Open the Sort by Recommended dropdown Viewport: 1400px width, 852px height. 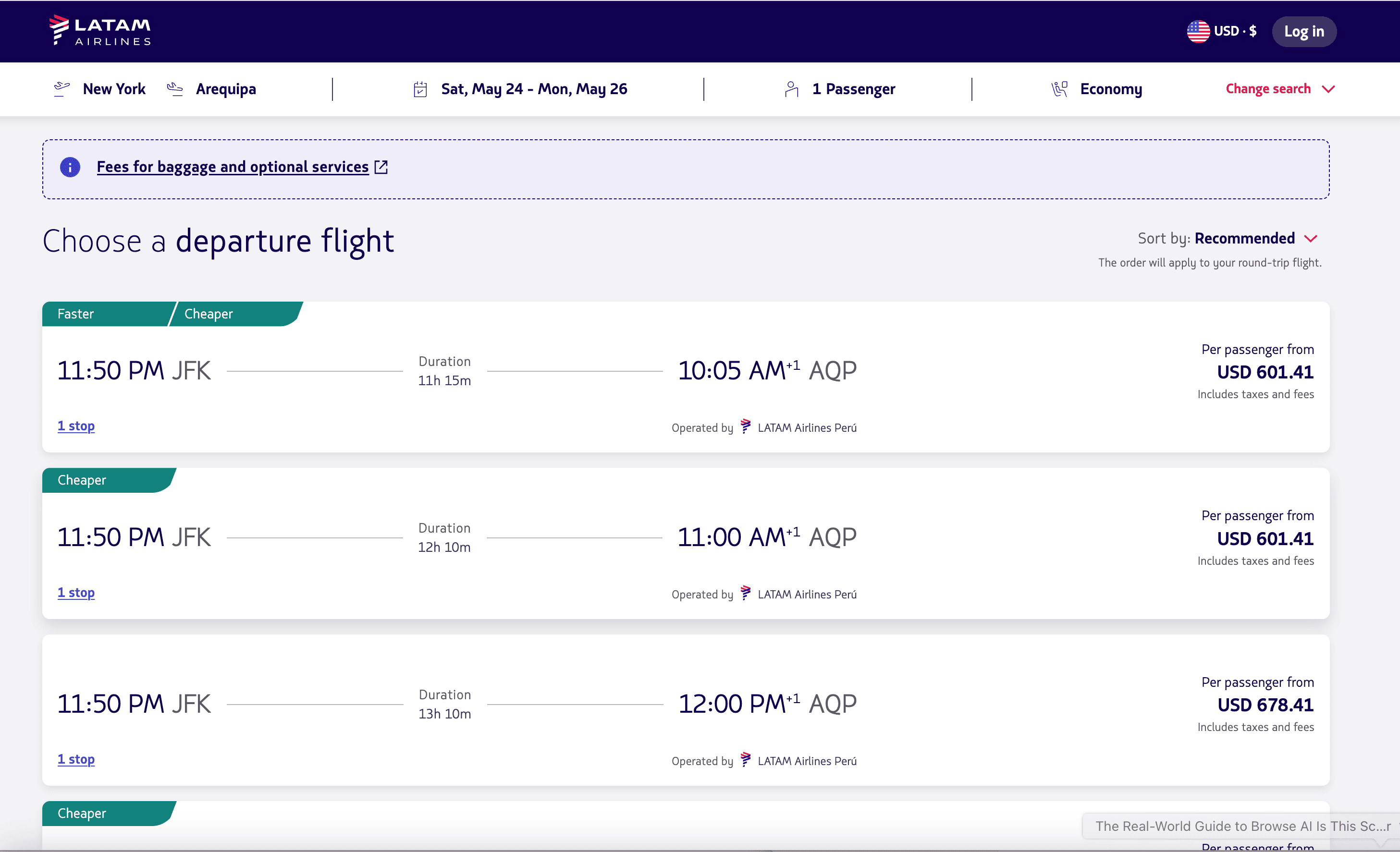click(1227, 239)
